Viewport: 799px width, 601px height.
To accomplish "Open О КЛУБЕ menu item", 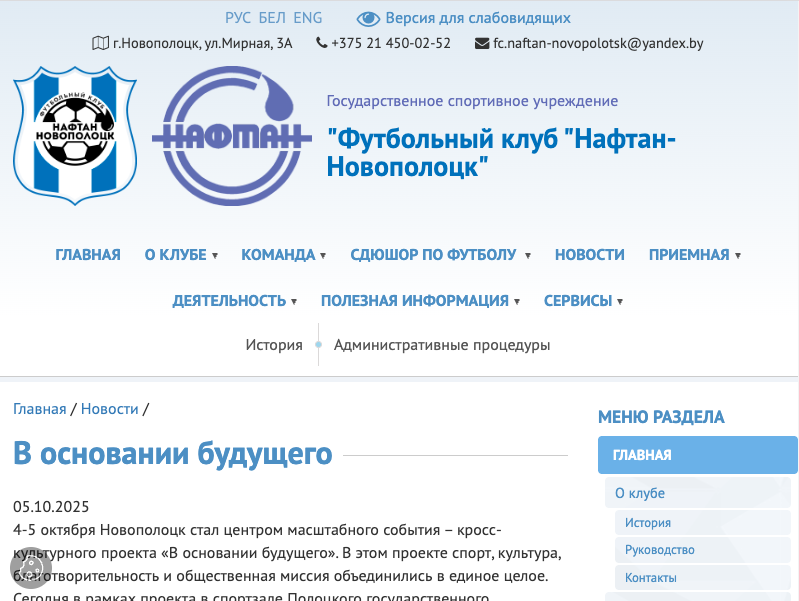I will pos(176,254).
